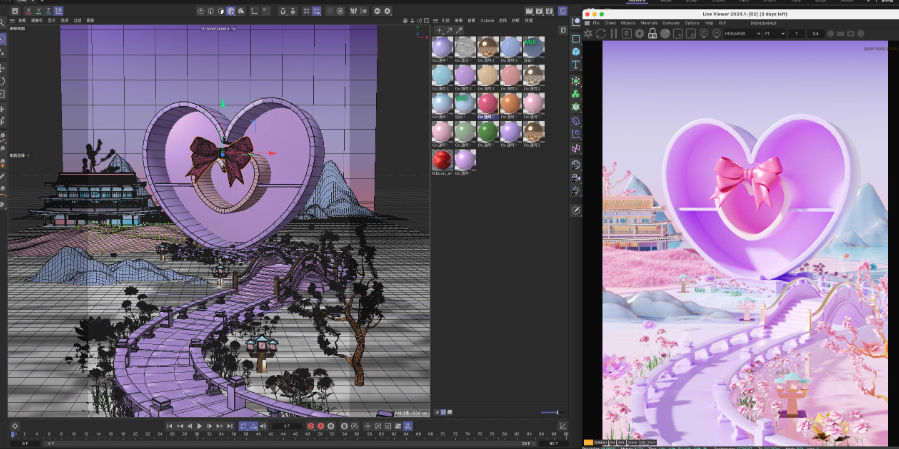Click the green Y-axis gizmo arrow above heart

222,103
